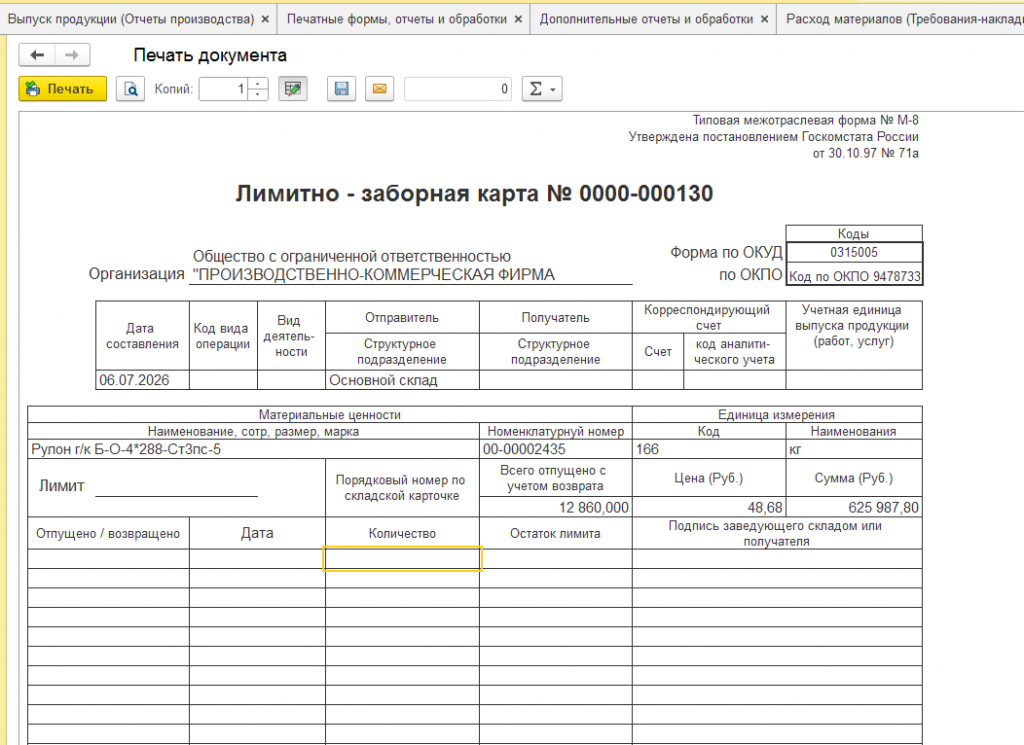The image size is (1024, 745).
Task: Switch to Выпуск продукции tab
Action: pyautogui.click(x=131, y=19)
